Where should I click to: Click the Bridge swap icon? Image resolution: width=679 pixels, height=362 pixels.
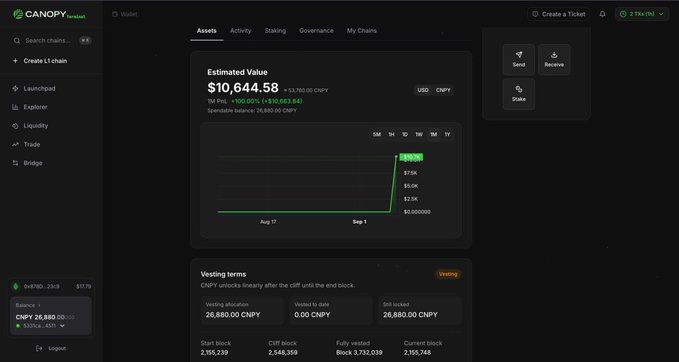click(x=16, y=163)
